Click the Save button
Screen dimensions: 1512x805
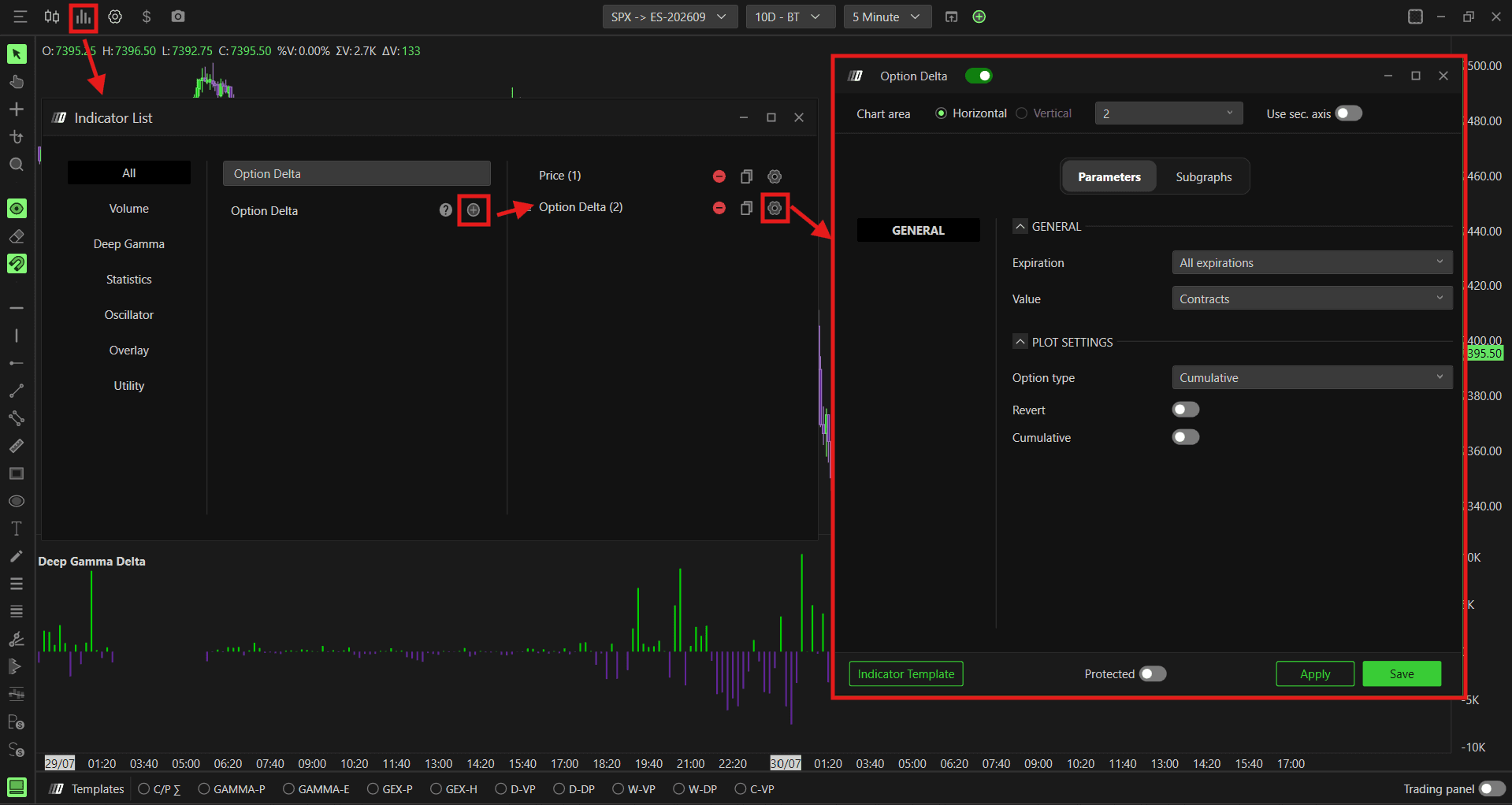pos(1402,673)
